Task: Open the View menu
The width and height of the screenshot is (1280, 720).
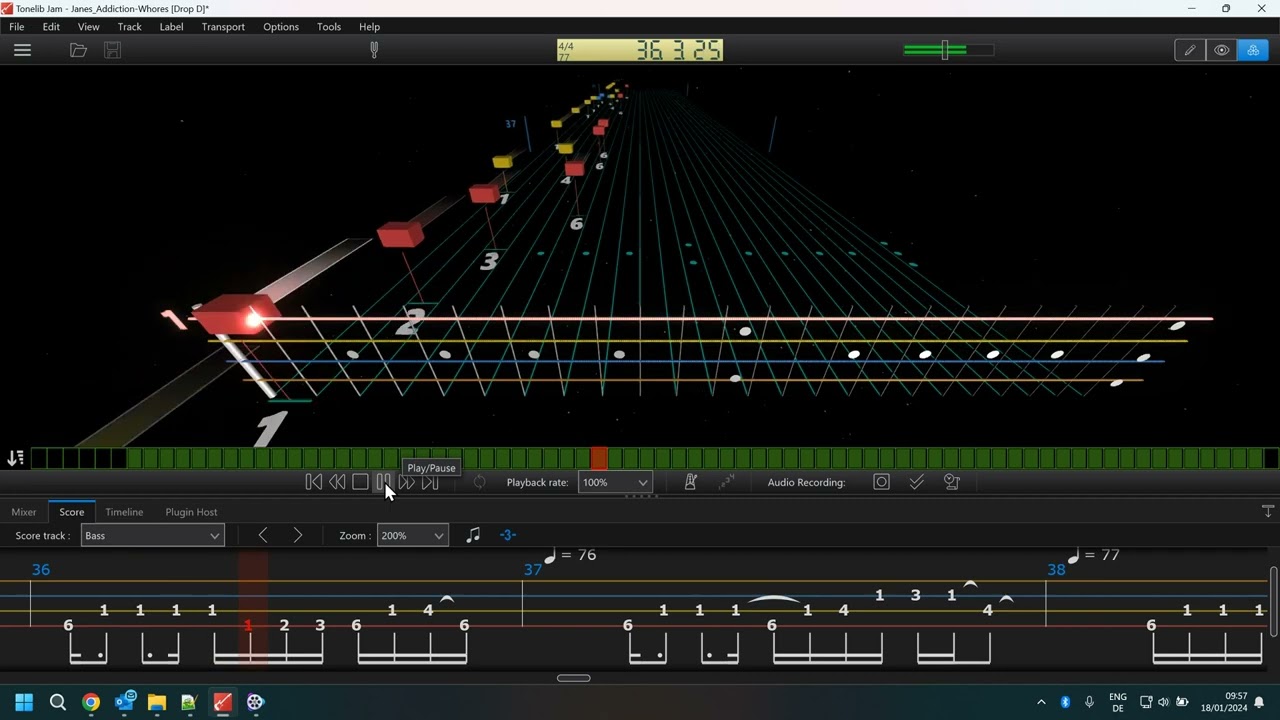Action: click(x=88, y=27)
